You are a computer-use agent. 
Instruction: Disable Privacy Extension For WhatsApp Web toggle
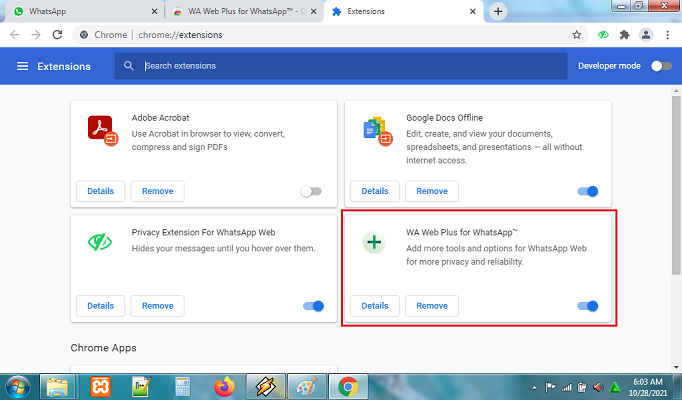tap(314, 306)
